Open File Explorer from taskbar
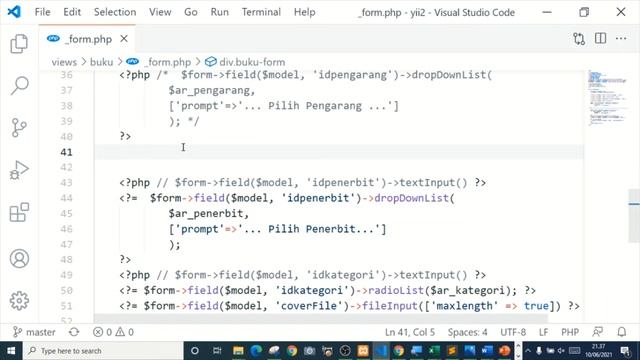 238,351
